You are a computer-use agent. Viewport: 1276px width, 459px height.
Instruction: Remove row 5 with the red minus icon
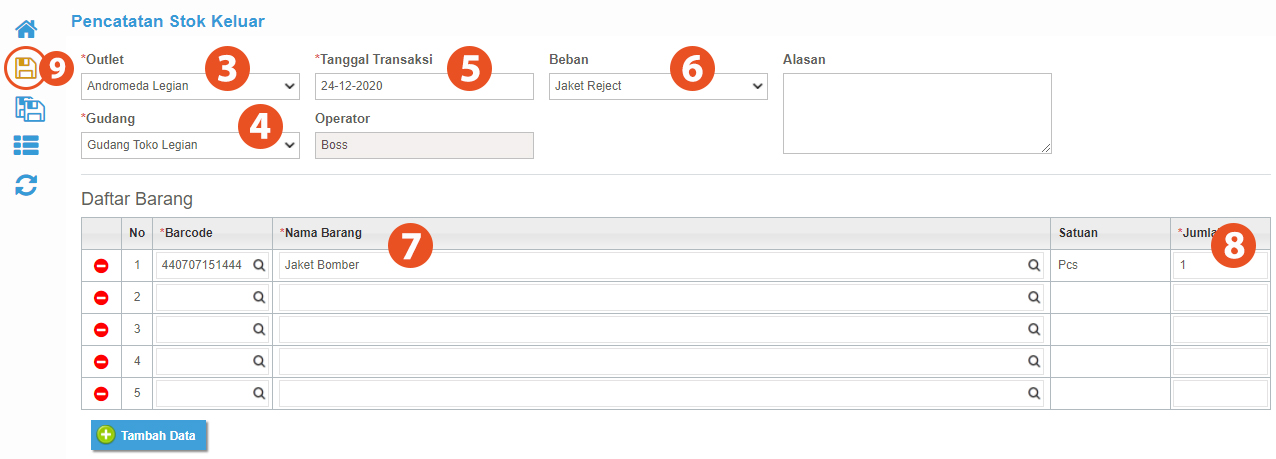pyautogui.click(x=101, y=394)
